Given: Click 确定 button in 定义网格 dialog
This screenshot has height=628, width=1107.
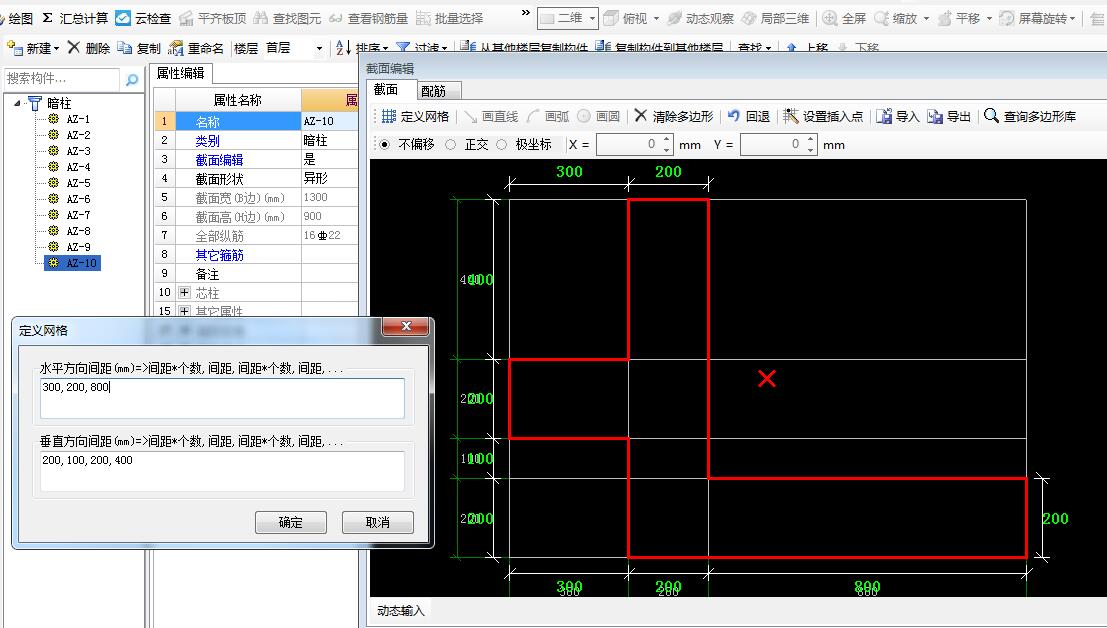Looking at the screenshot, I should tap(291, 522).
